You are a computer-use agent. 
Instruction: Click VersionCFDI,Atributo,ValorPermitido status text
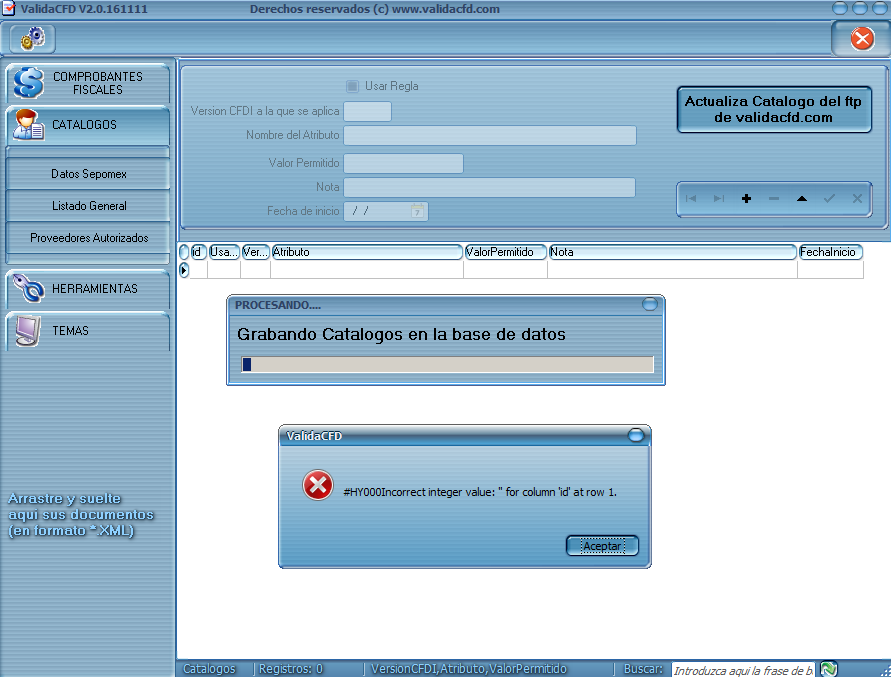469,669
